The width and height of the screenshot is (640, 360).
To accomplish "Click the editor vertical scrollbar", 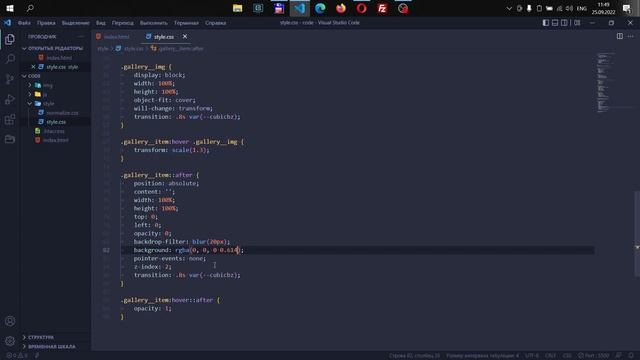I will point(637,233).
